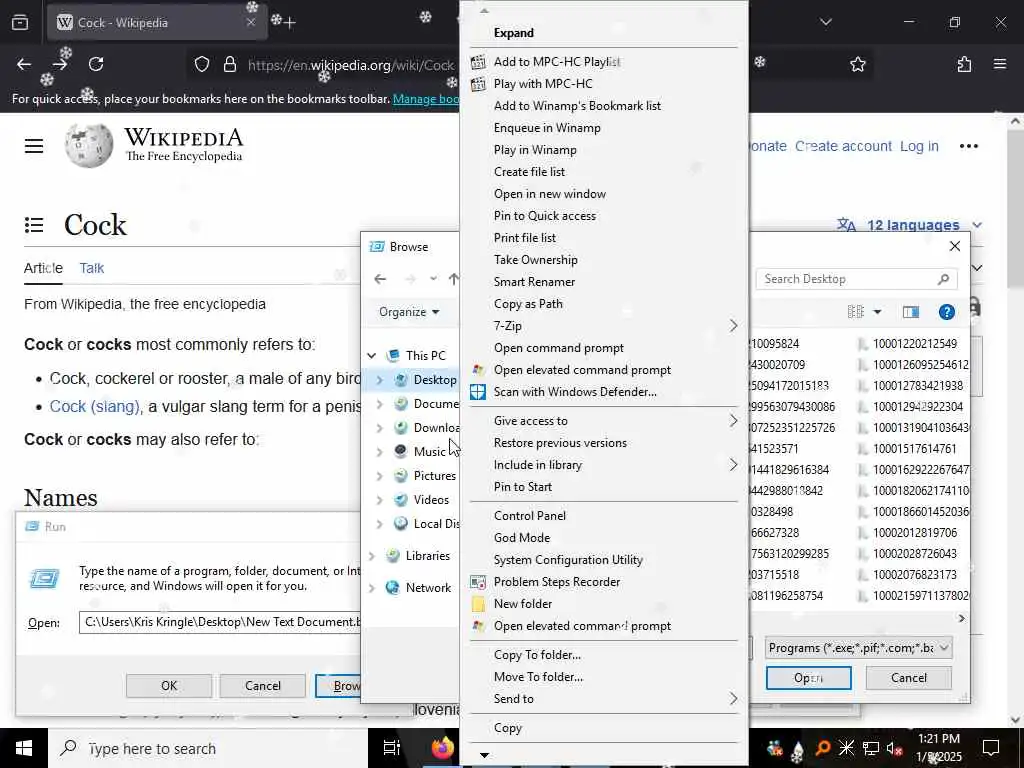The height and width of the screenshot is (768, 1024).
Task: Bookmark this page with the star
Action: coord(857,64)
